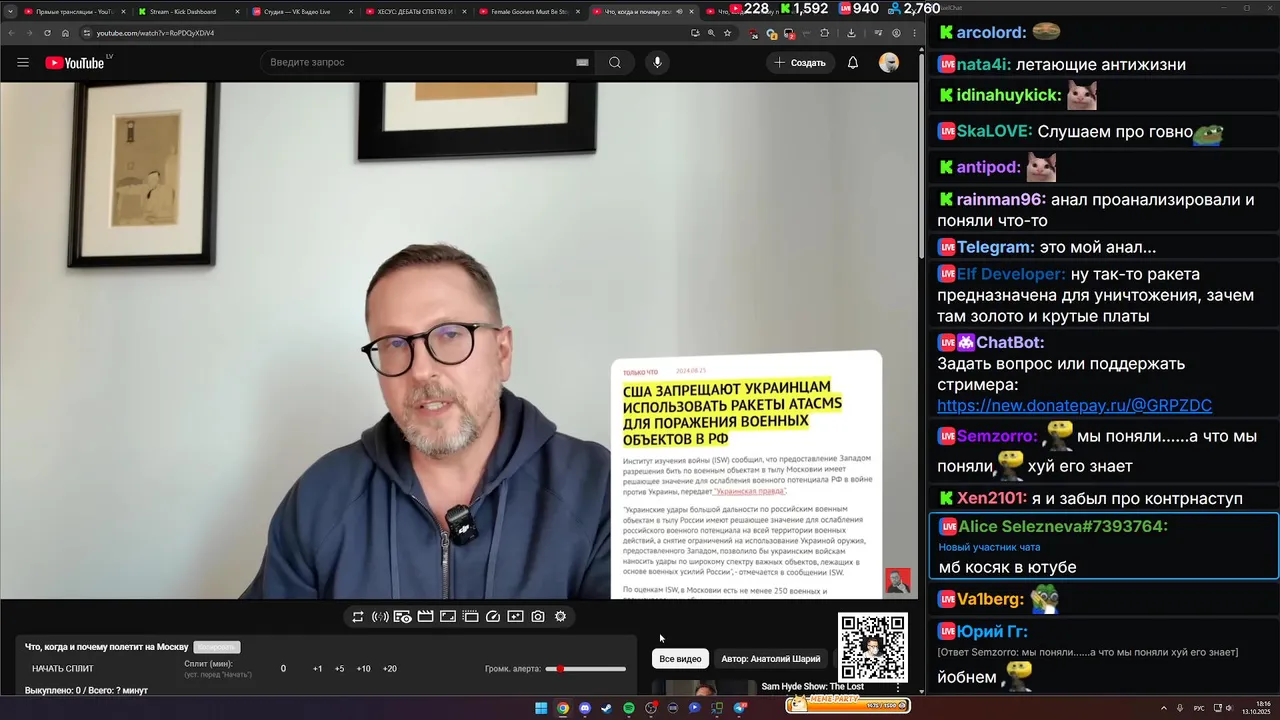Bookmark this page with the star icon
The height and width of the screenshot is (720, 1280).
pos(727,33)
